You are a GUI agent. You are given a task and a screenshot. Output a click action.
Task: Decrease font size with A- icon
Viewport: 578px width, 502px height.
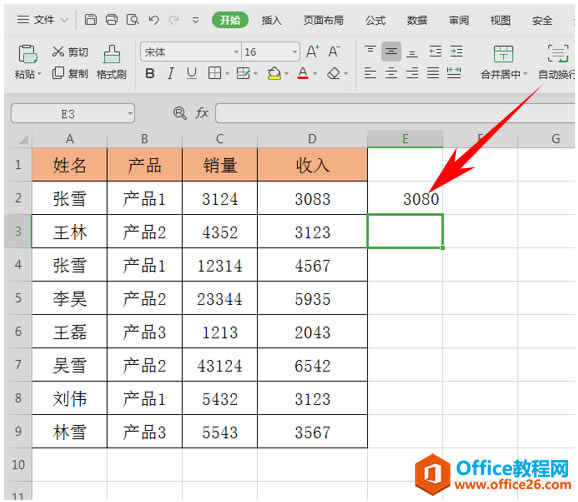click(334, 52)
